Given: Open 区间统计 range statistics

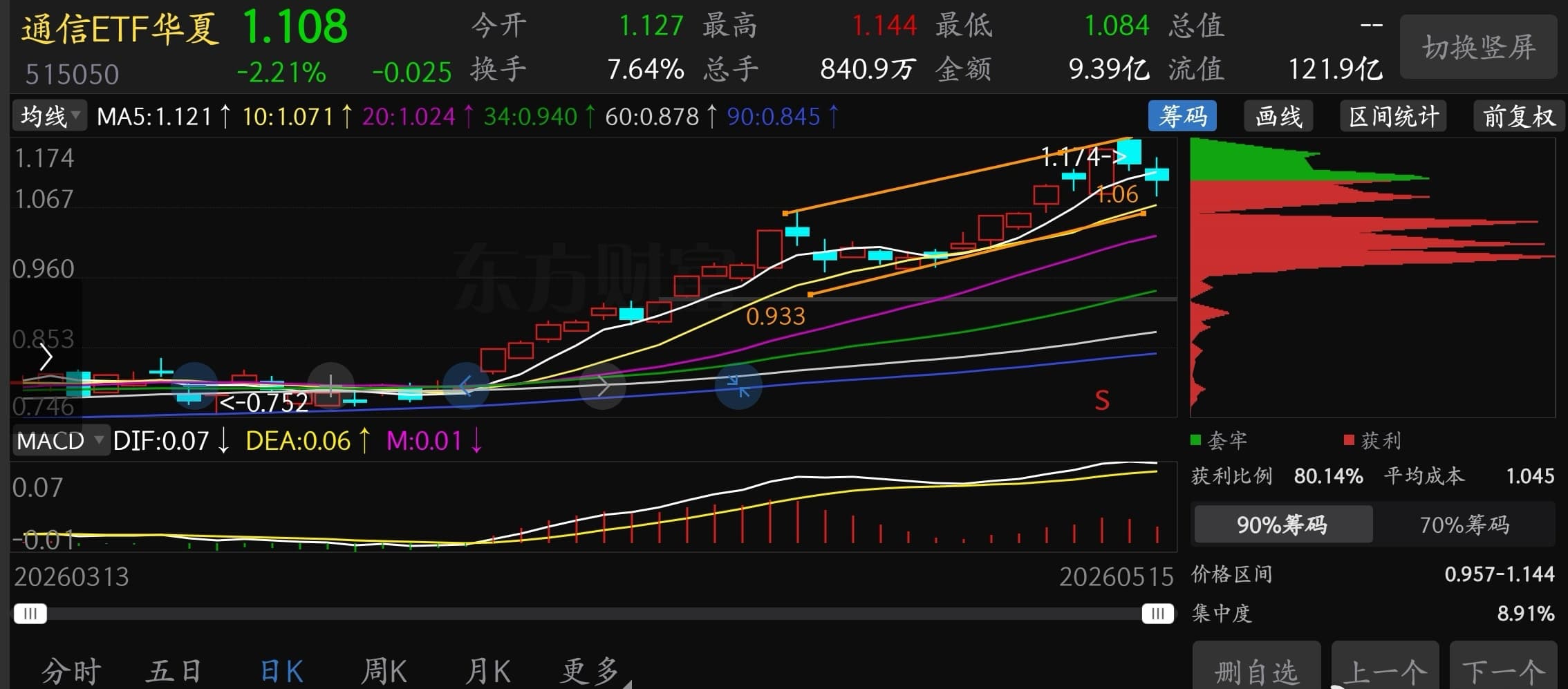Looking at the screenshot, I should [x=1393, y=116].
